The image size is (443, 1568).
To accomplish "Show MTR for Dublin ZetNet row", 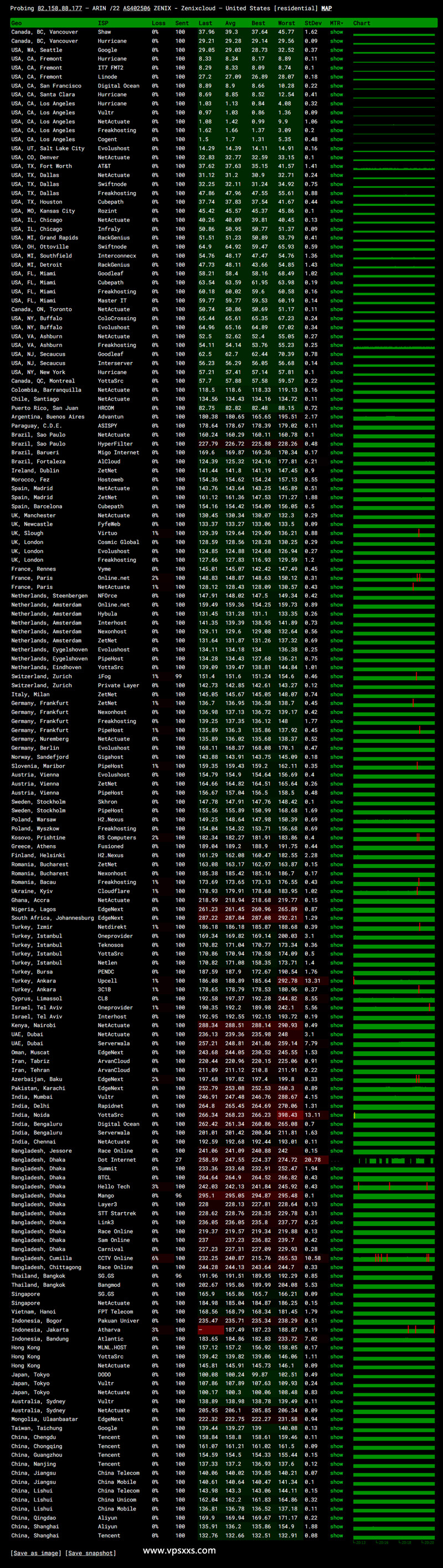I will coord(336,470).
